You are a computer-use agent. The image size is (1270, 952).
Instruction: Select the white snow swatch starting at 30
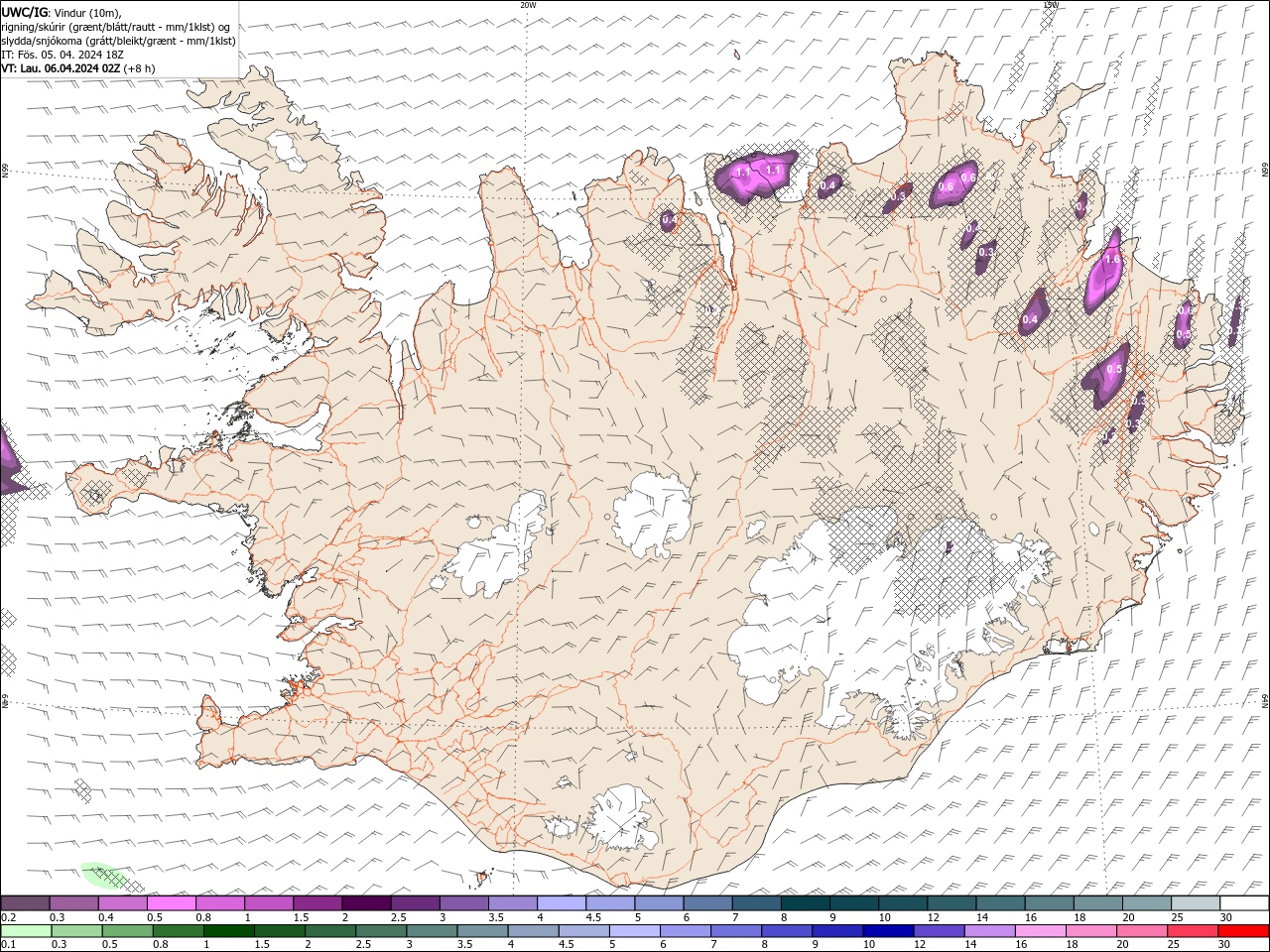1244,903
